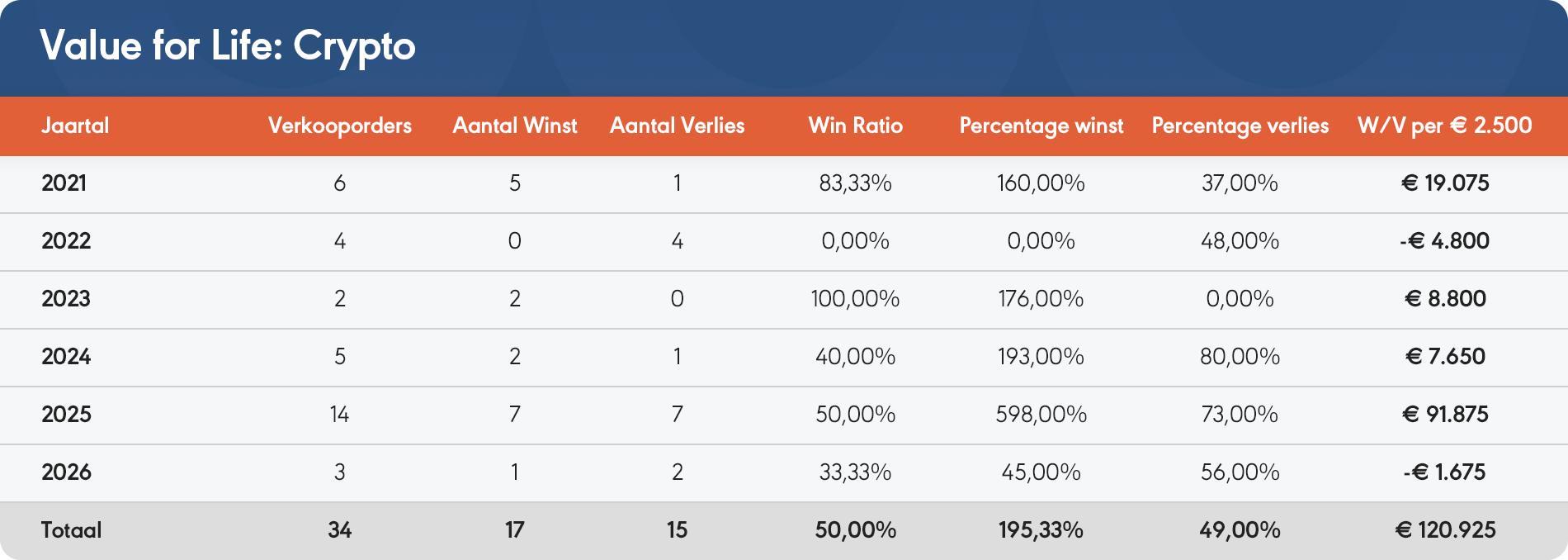Select the € 91.875 result value
This screenshot has height=560, width=1568.
coord(1445,415)
